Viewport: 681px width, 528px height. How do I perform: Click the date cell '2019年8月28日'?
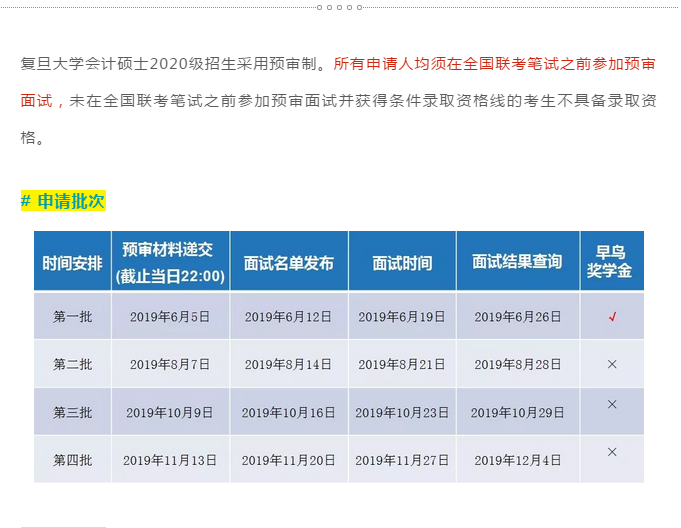point(518,364)
